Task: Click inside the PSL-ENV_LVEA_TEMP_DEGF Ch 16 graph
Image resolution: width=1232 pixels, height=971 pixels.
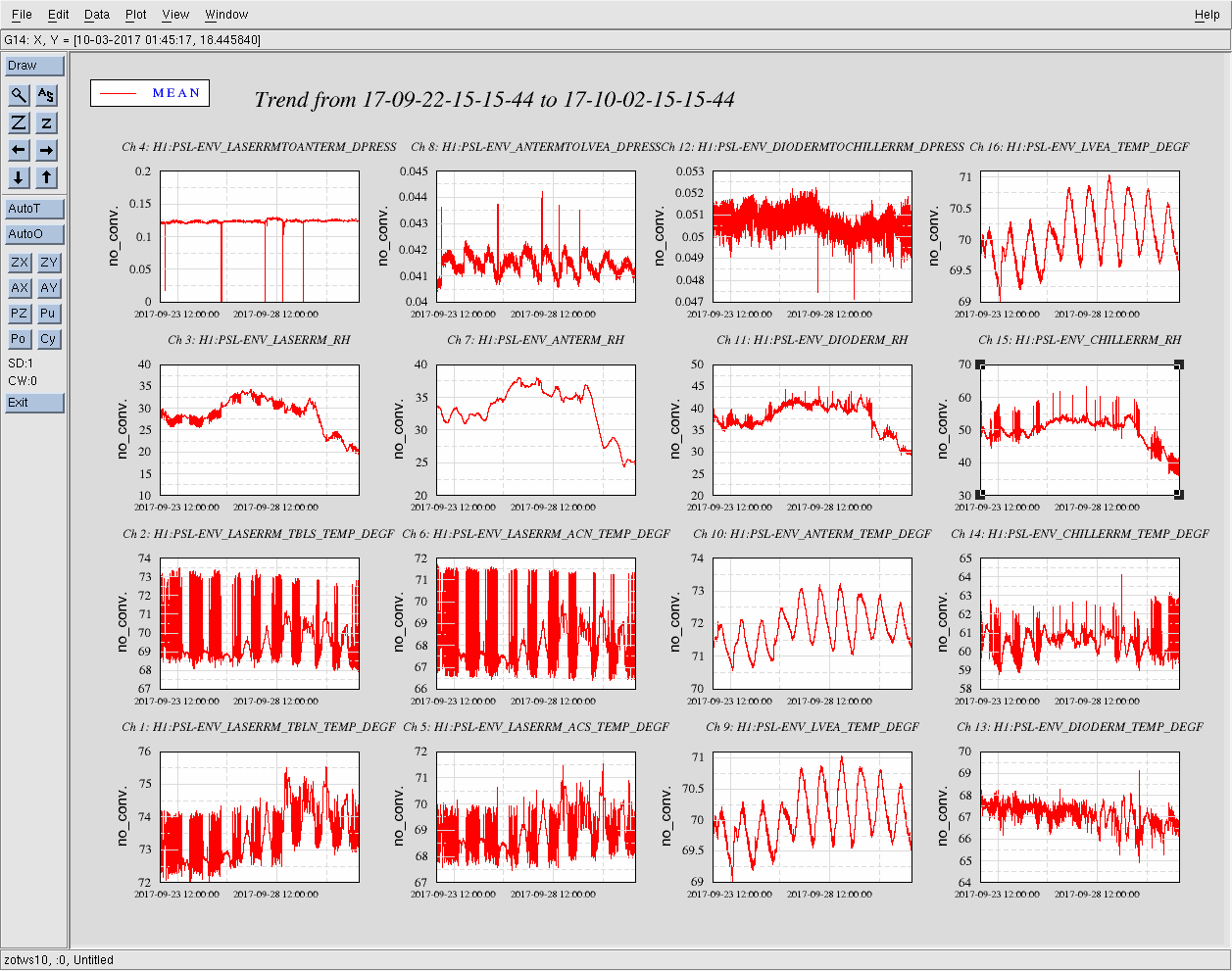Action: coord(1079,236)
